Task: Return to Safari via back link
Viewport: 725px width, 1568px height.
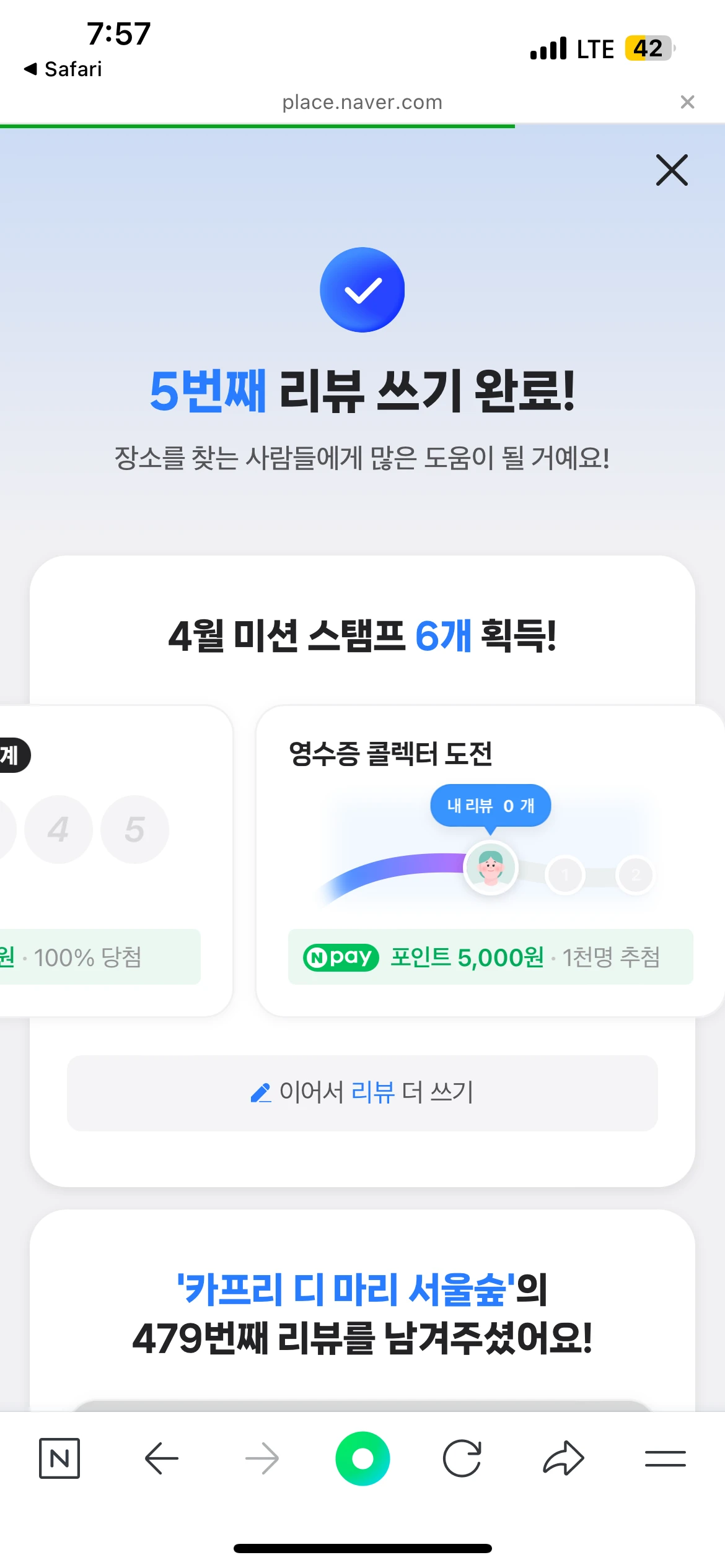Action: tap(63, 69)
